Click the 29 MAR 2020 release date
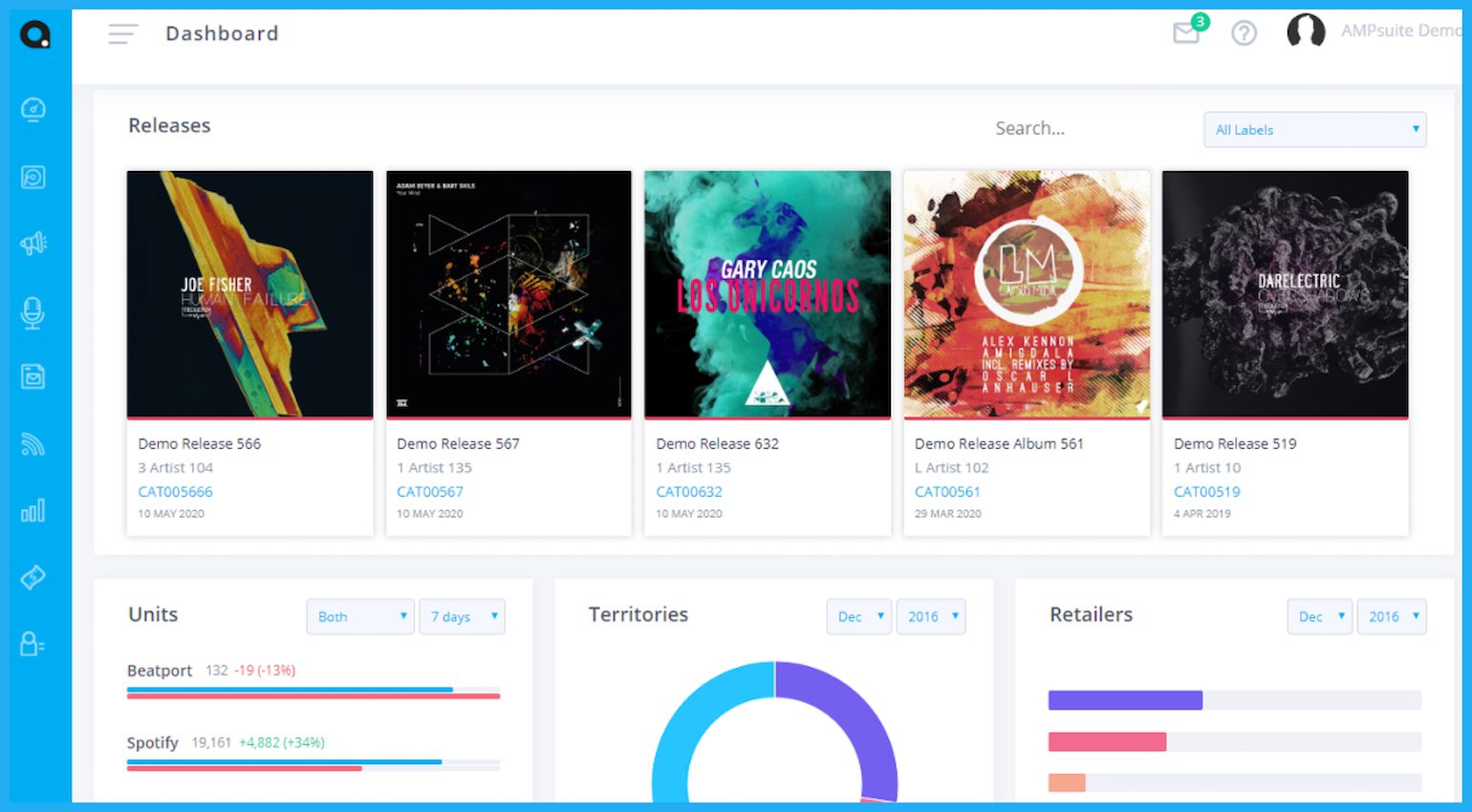 (947, 514)
